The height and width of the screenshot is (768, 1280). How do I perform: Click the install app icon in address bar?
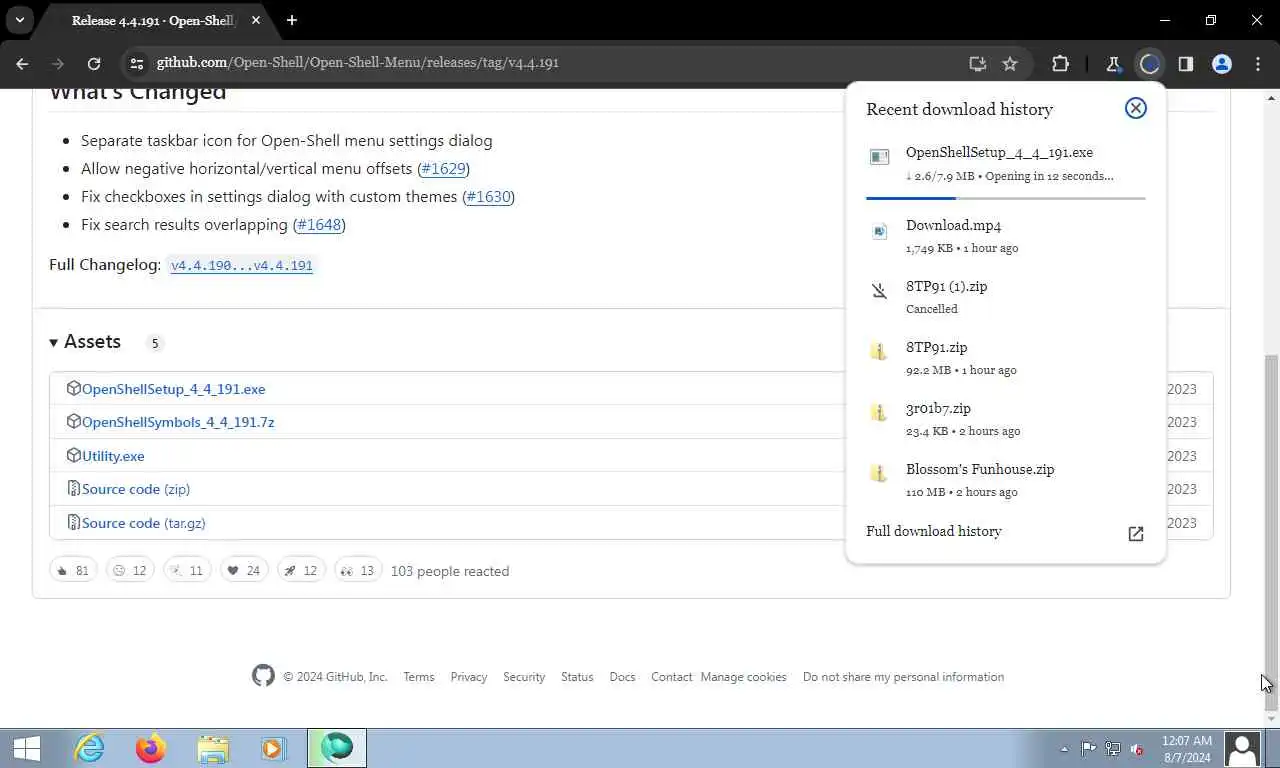[977, 63]
